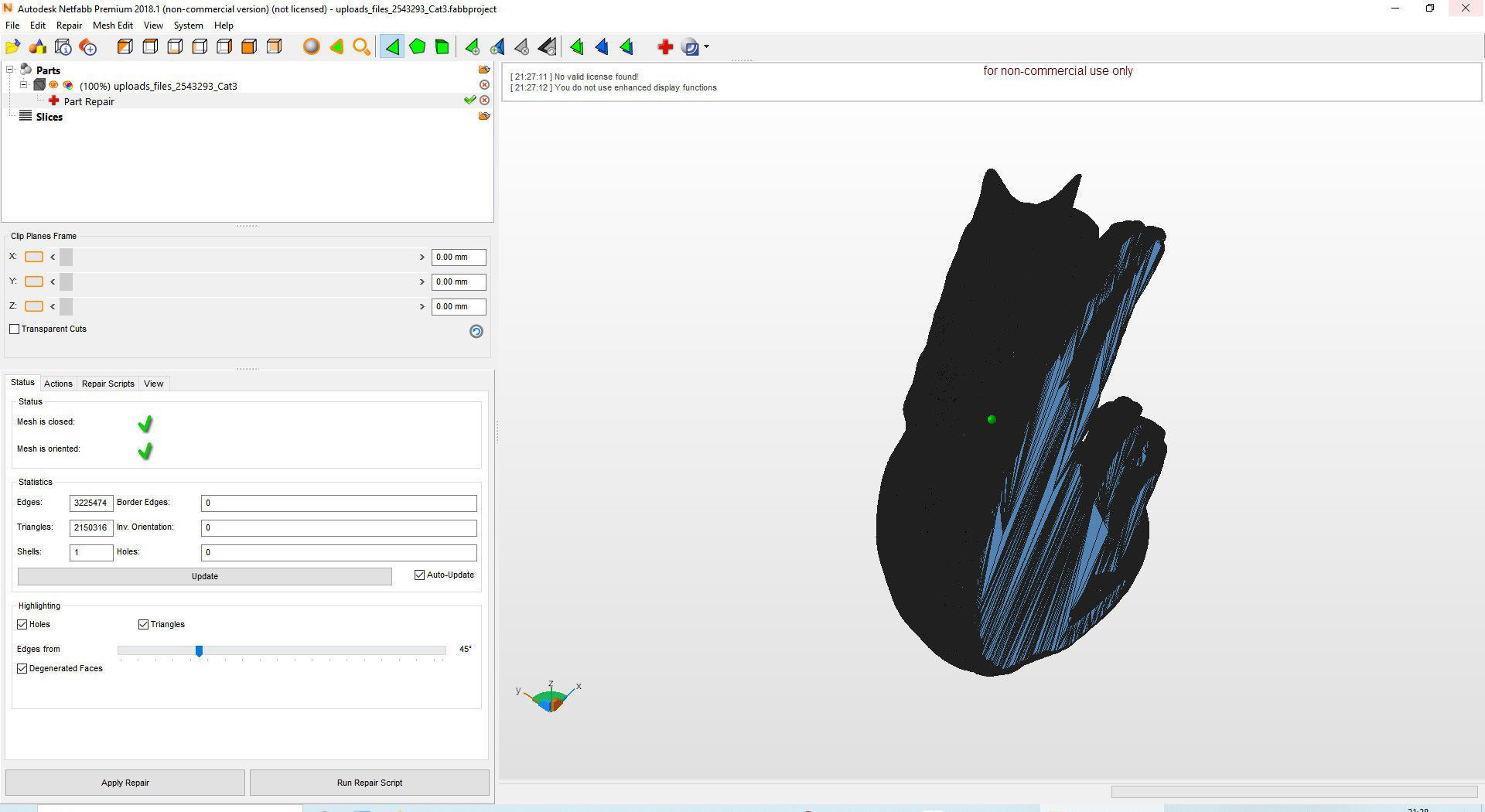Click the gray triangle remove selection icon
Screen dimensions: 1485x812
(522, 47)
